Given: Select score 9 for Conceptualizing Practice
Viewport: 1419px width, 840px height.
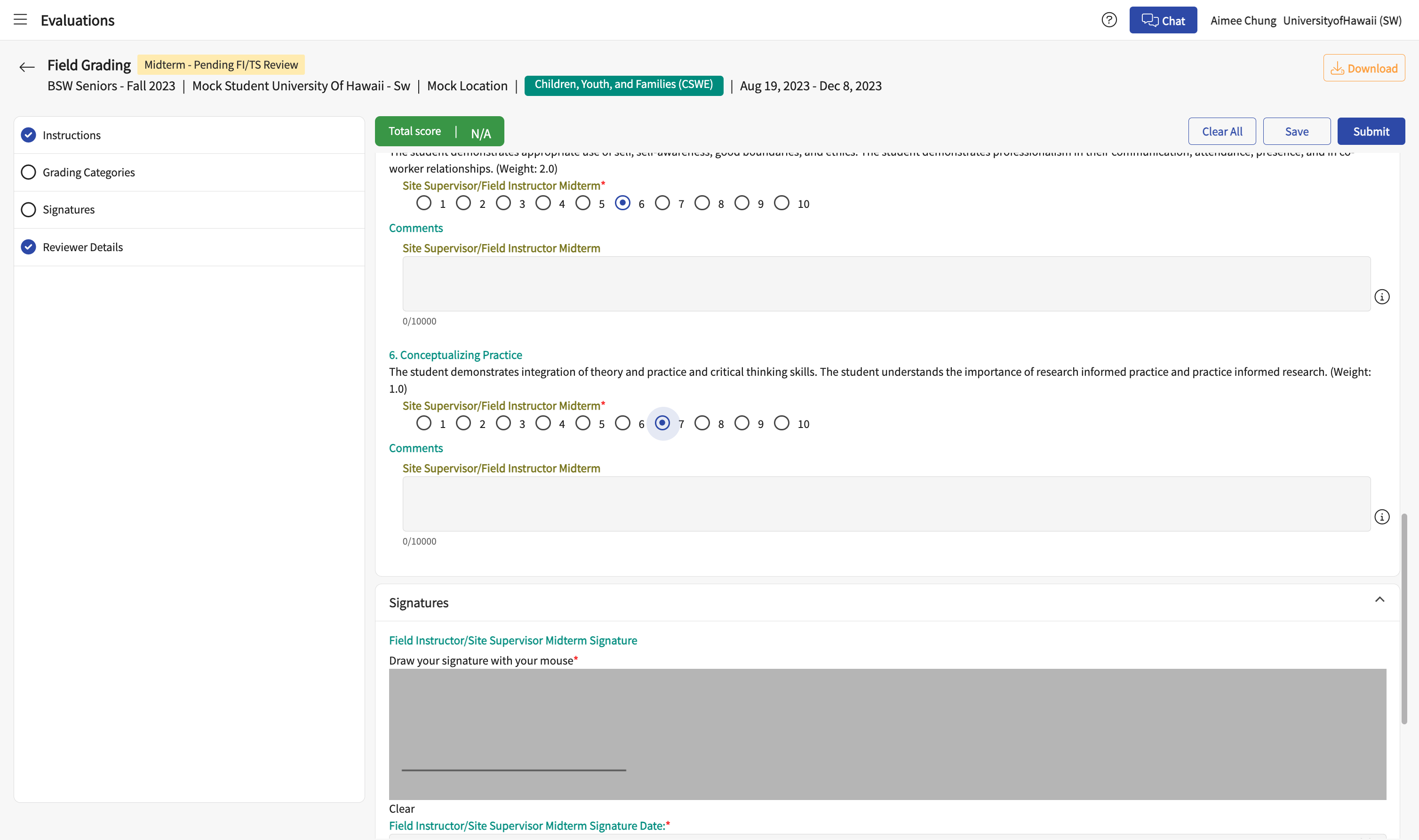Looking at the screenshot, I should [742, 423].
